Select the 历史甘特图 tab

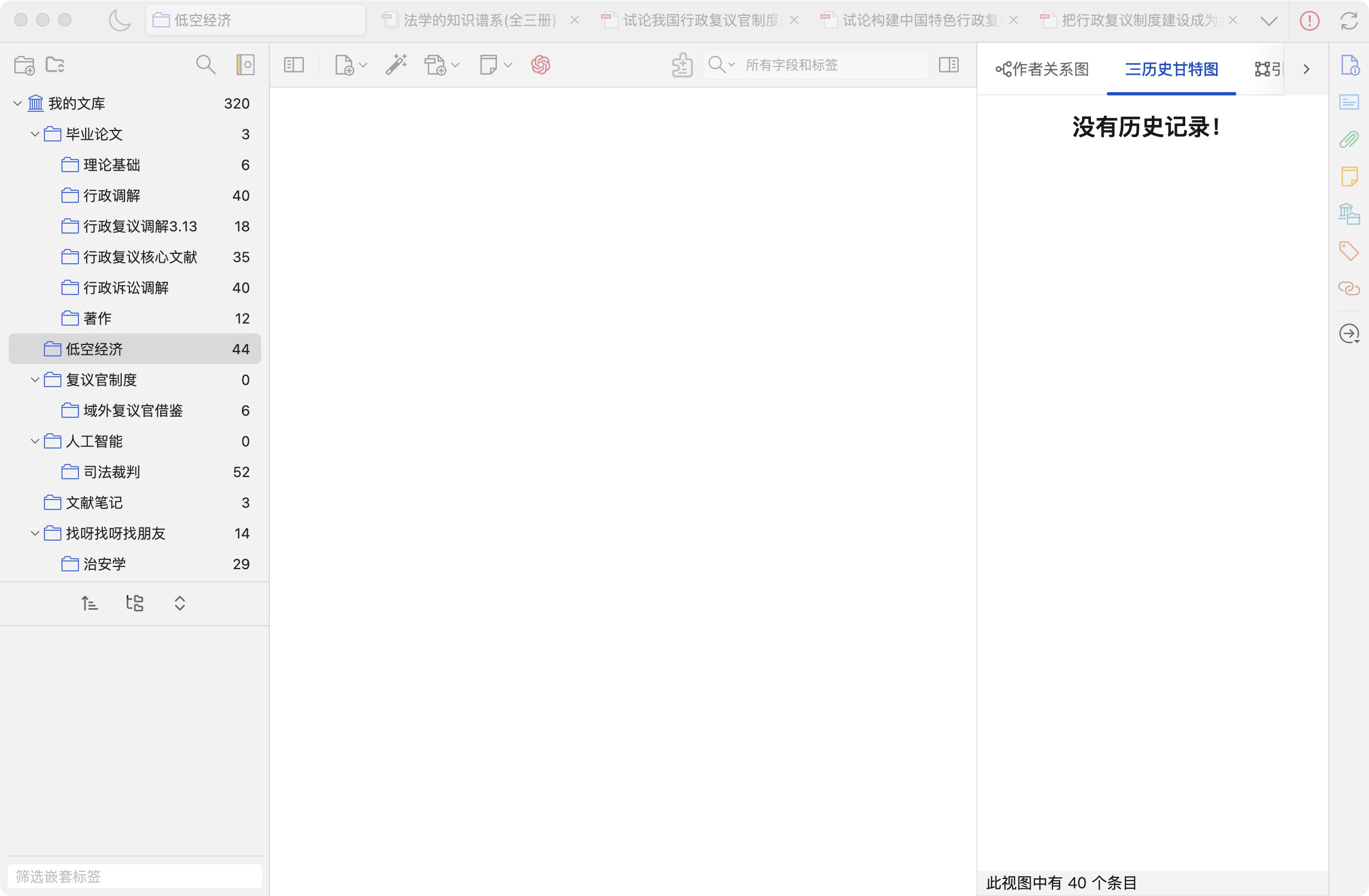(x=1171, y=70)
